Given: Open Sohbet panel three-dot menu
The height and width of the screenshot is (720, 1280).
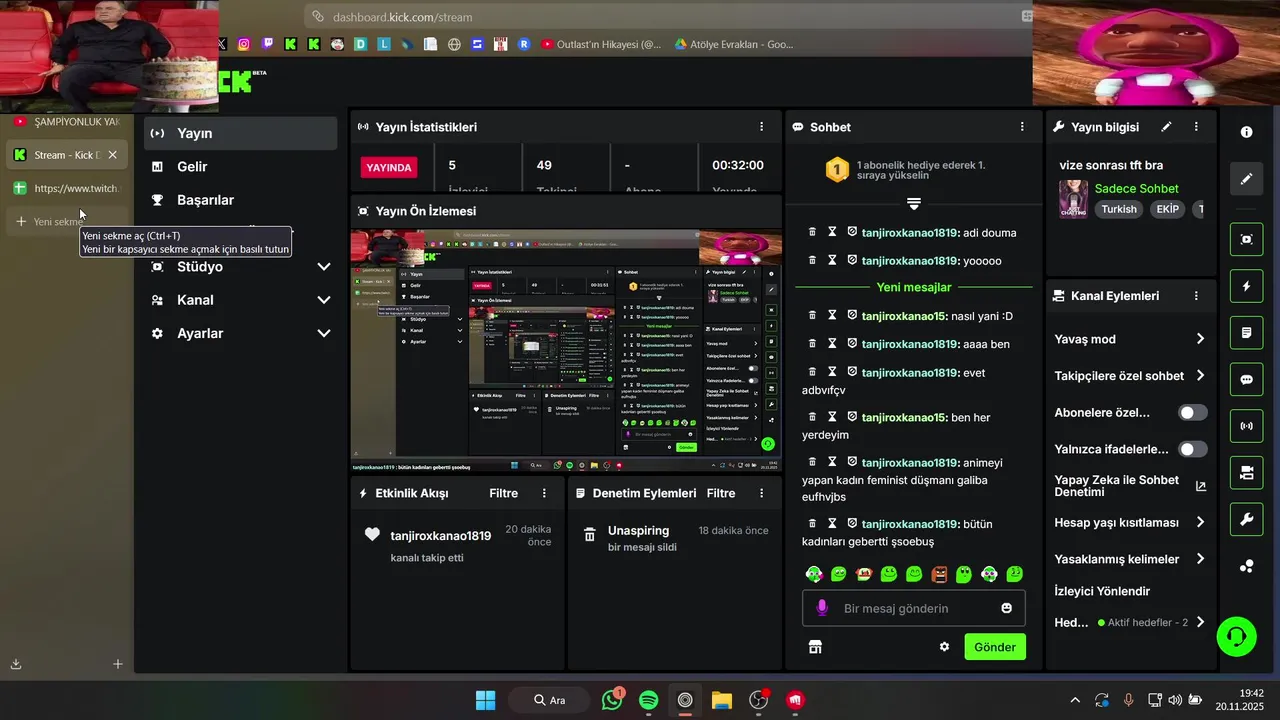Looking at the screenshot, I should (x=1022, y=127).
